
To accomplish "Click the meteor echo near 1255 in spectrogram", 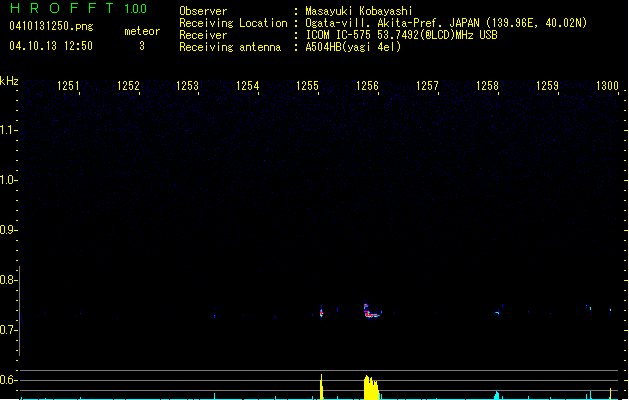I will tap(321, 313).
